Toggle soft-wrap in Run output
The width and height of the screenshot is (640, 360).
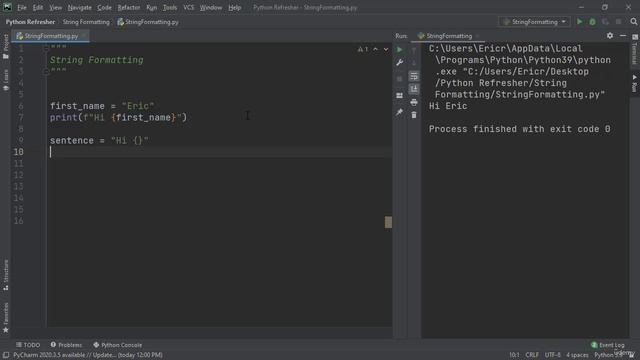414,76
